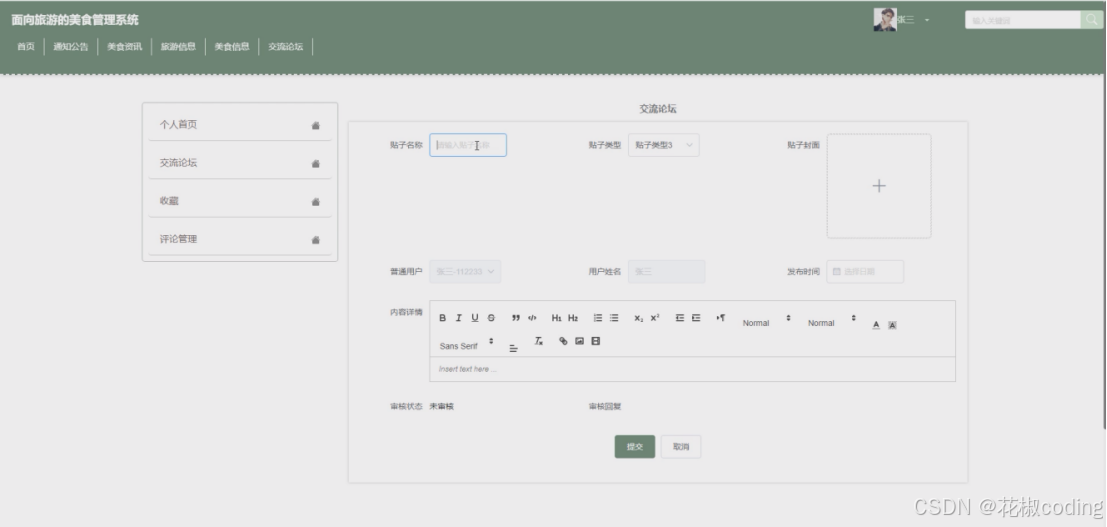Open the 贴子类型 dropdown showing 贴子类型3

[x=664, y=145]
